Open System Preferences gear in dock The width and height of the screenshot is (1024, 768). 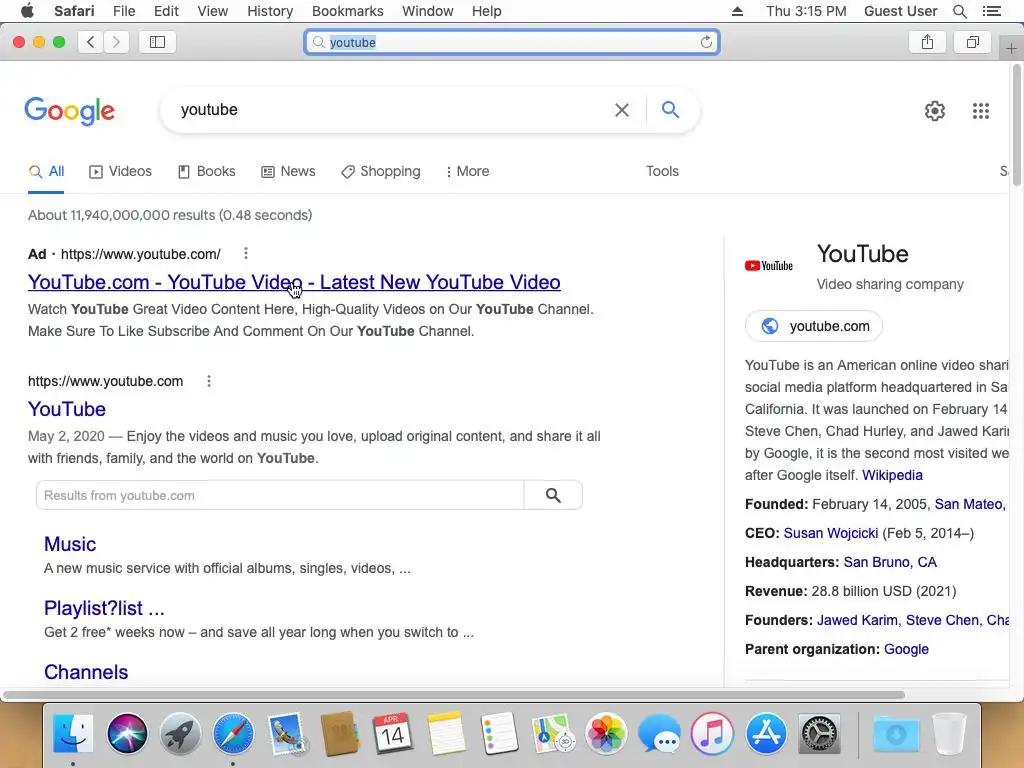819,733
